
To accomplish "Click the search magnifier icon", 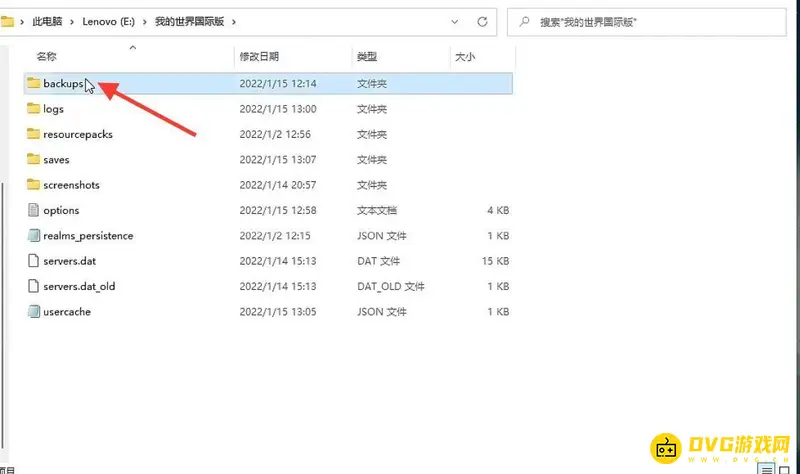I will pyautogui.click(x=525, y=20).
